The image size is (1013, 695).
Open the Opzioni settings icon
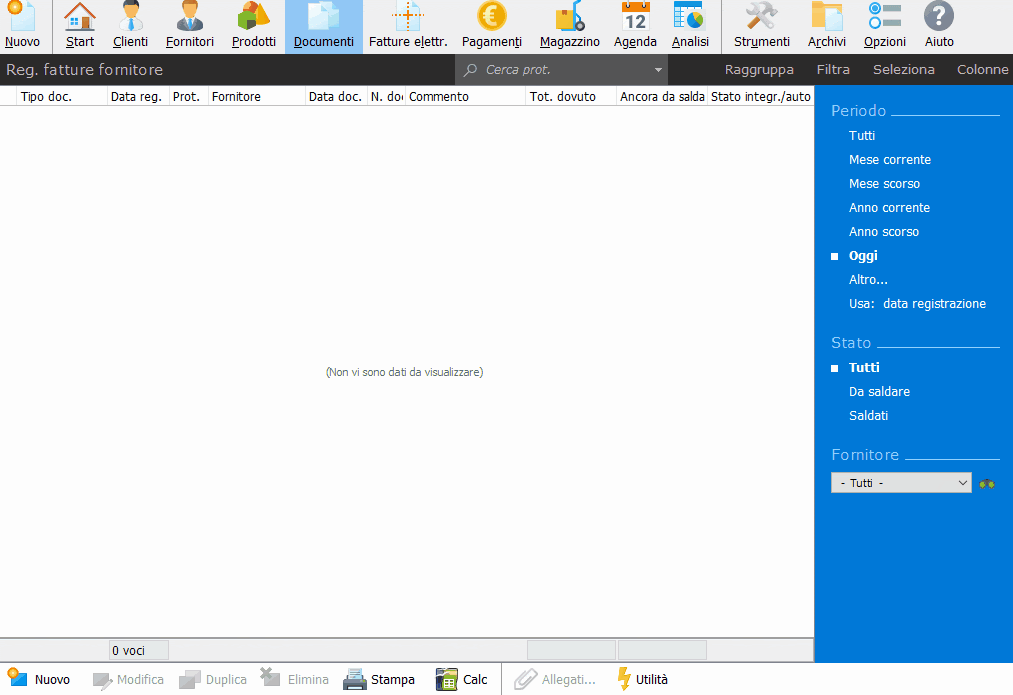(885, 26)
